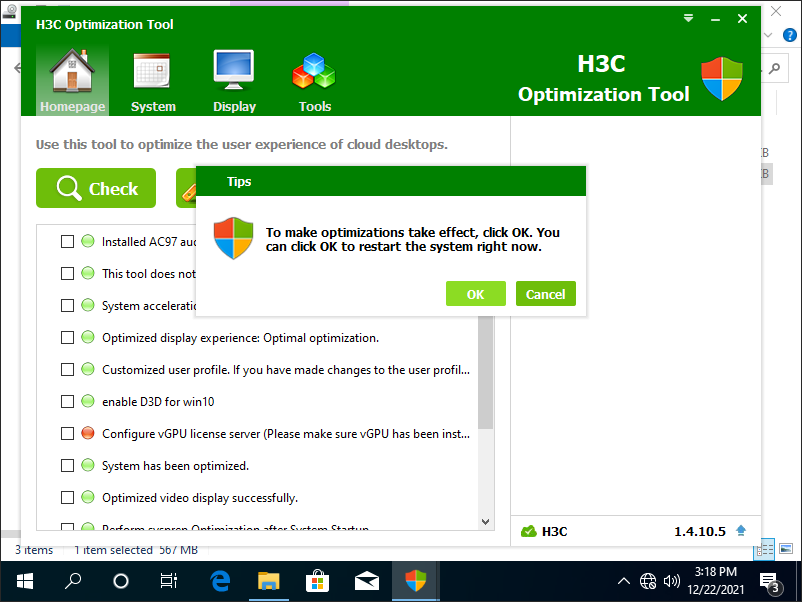Open the Tools tab
The width and height of the screenshot is (802, 602).
point(314,82)
